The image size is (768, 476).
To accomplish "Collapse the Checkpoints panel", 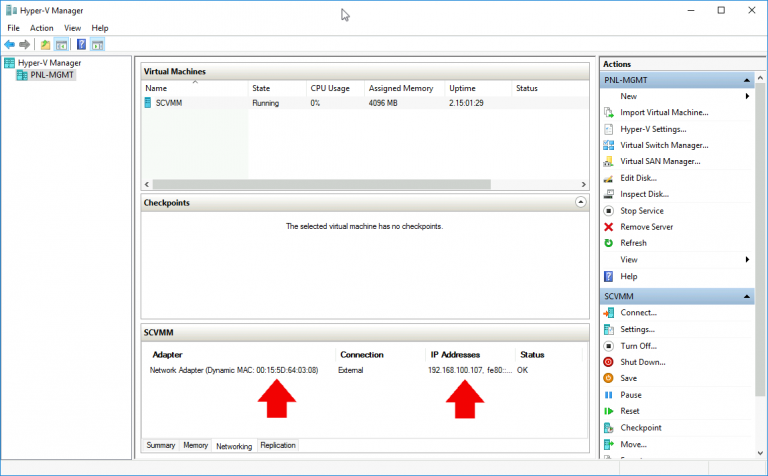I will (x=580, y=202).
